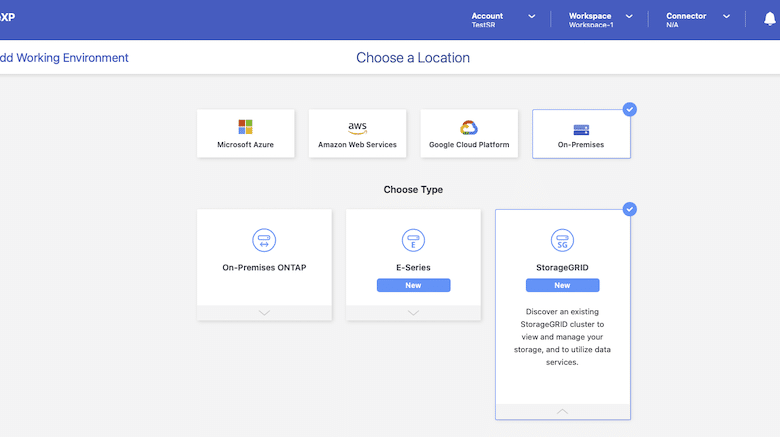Click the Google Cloud Platform logo icon
This screenshot has width=780, height=437.
click(x=469, y=127)
